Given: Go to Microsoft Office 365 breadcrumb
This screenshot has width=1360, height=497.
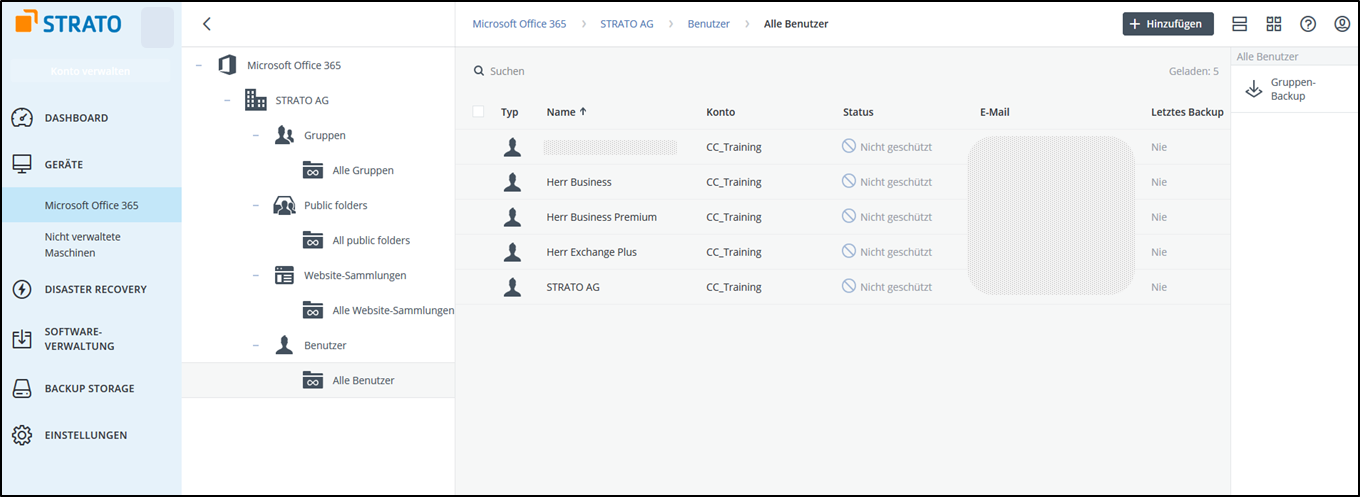Looking at the screenshot, I should coord(519,24).
